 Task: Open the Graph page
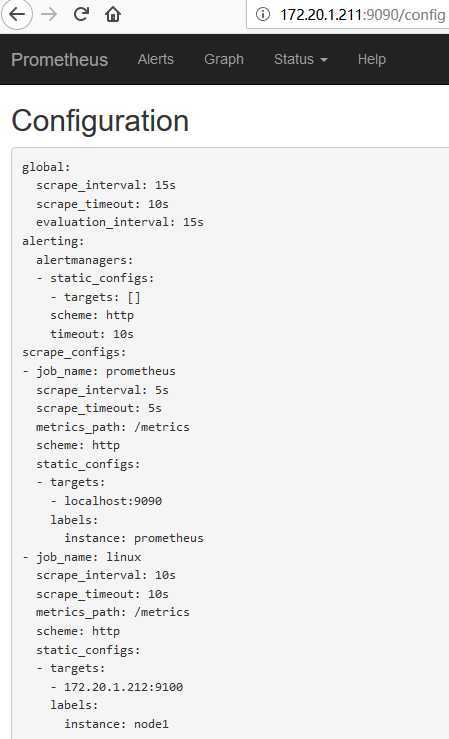click(x=224, y=59)
